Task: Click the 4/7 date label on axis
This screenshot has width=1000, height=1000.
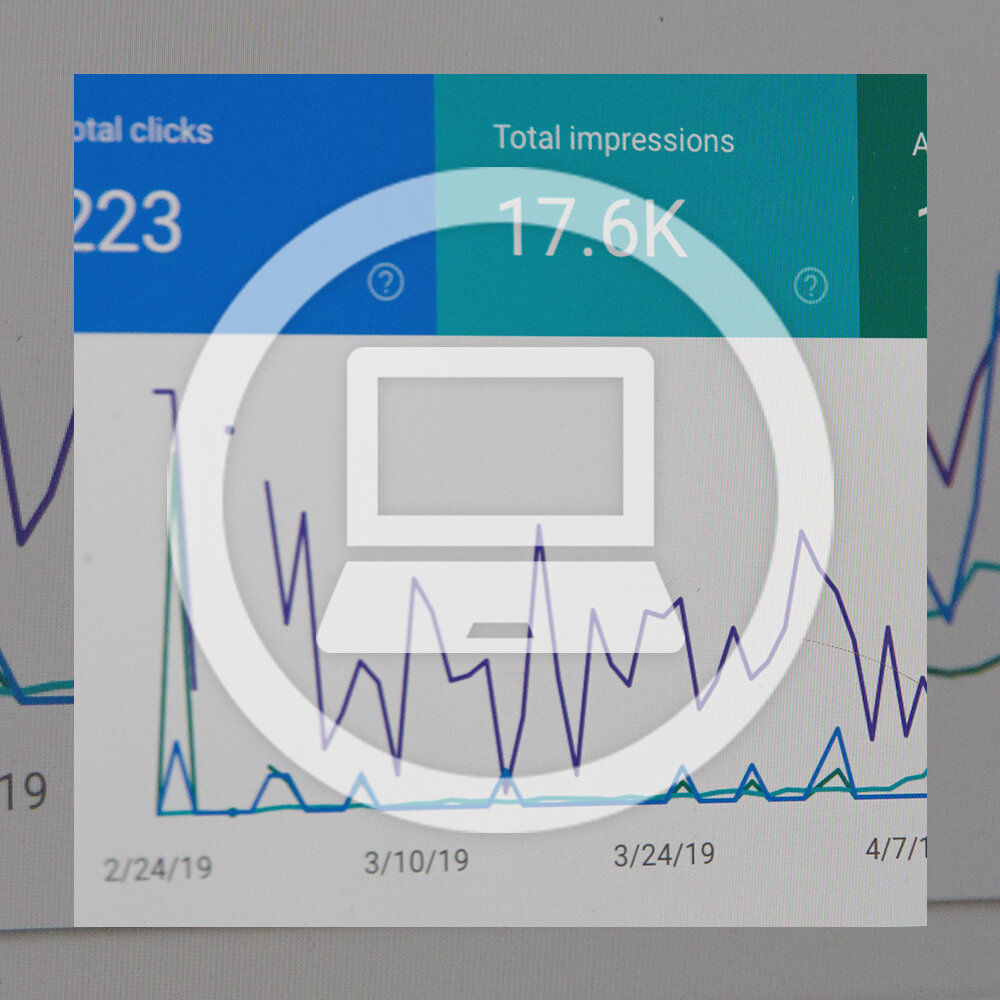Action: pyautogui.click(x=895, y=849)
